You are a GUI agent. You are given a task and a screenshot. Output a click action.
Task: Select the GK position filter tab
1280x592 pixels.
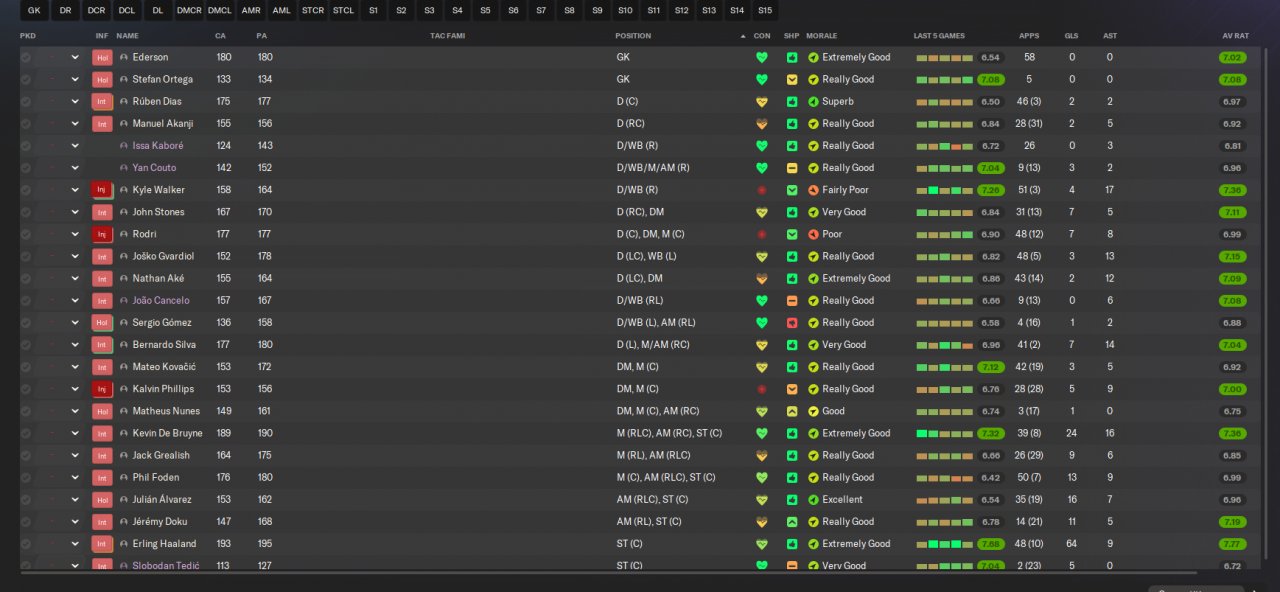click(34, 10)
